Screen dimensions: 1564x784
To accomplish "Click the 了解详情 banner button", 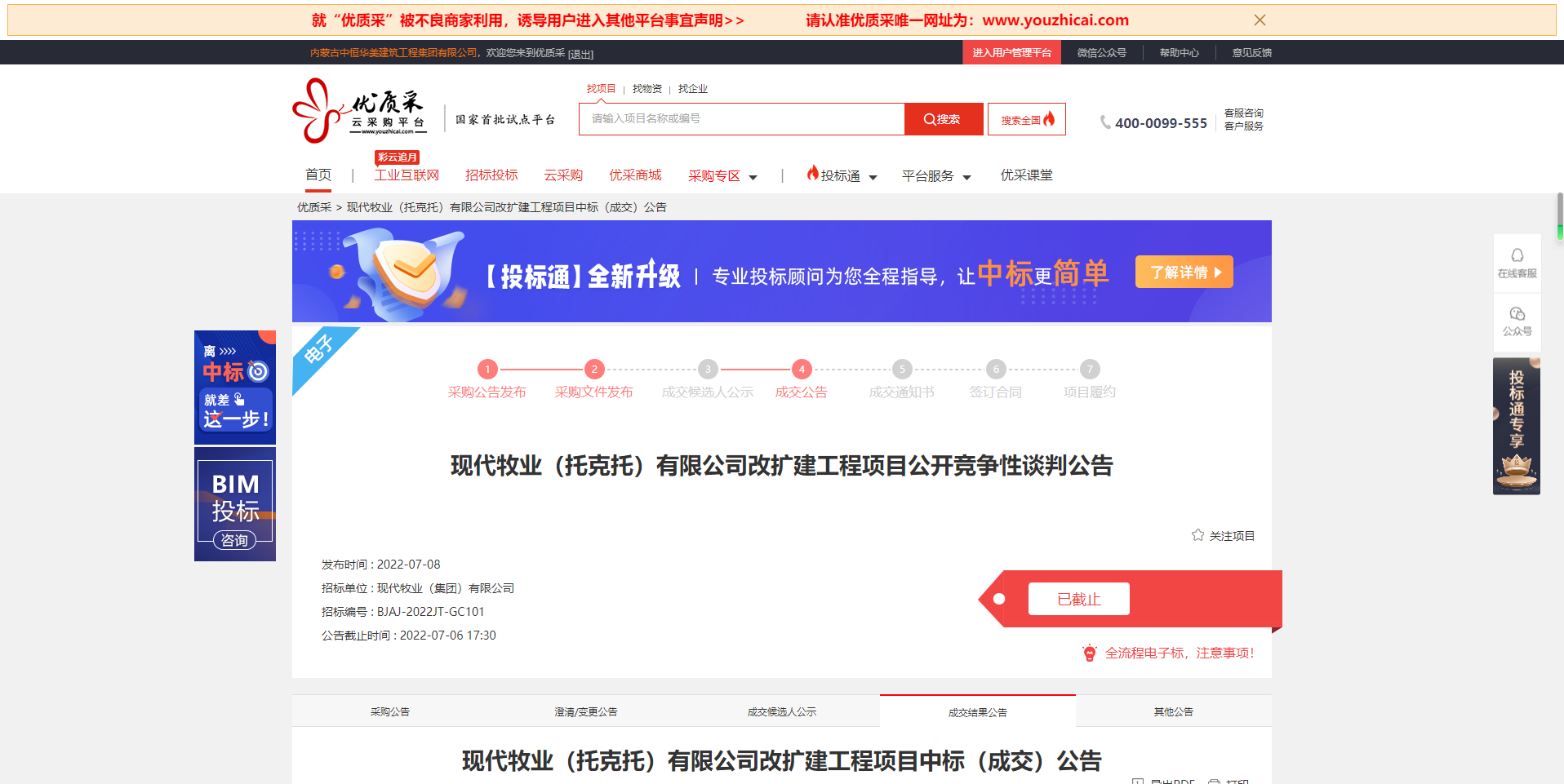I will pos(1184,272).
